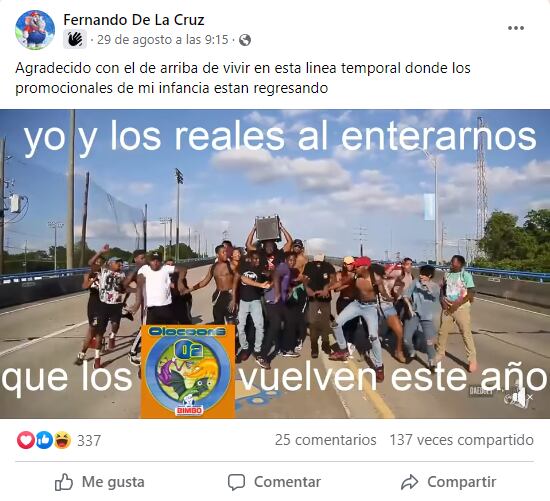Toggle Me gusta on the post

pos(100,482)
